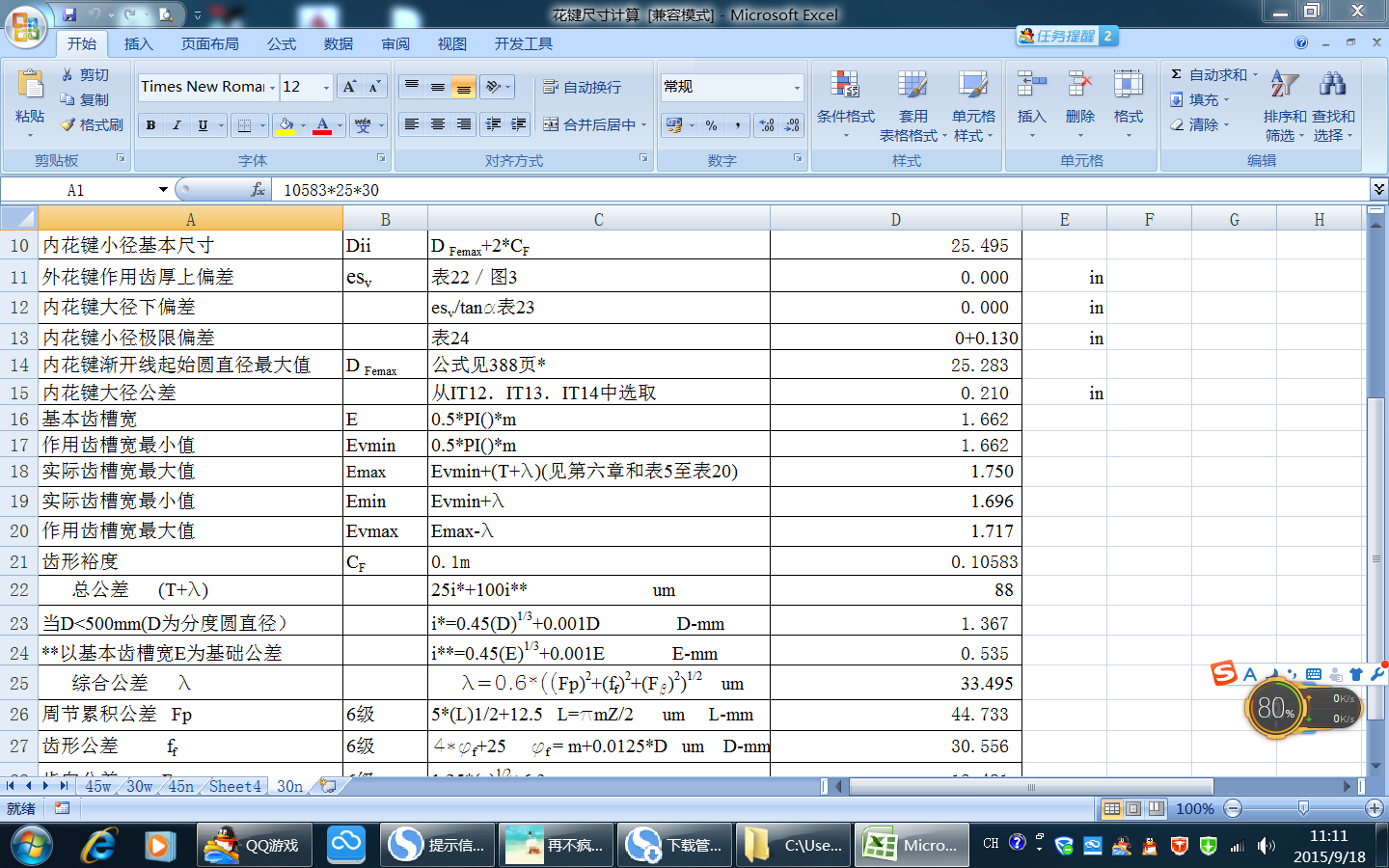Click the Format Painter brush icon

click(68, 124)
